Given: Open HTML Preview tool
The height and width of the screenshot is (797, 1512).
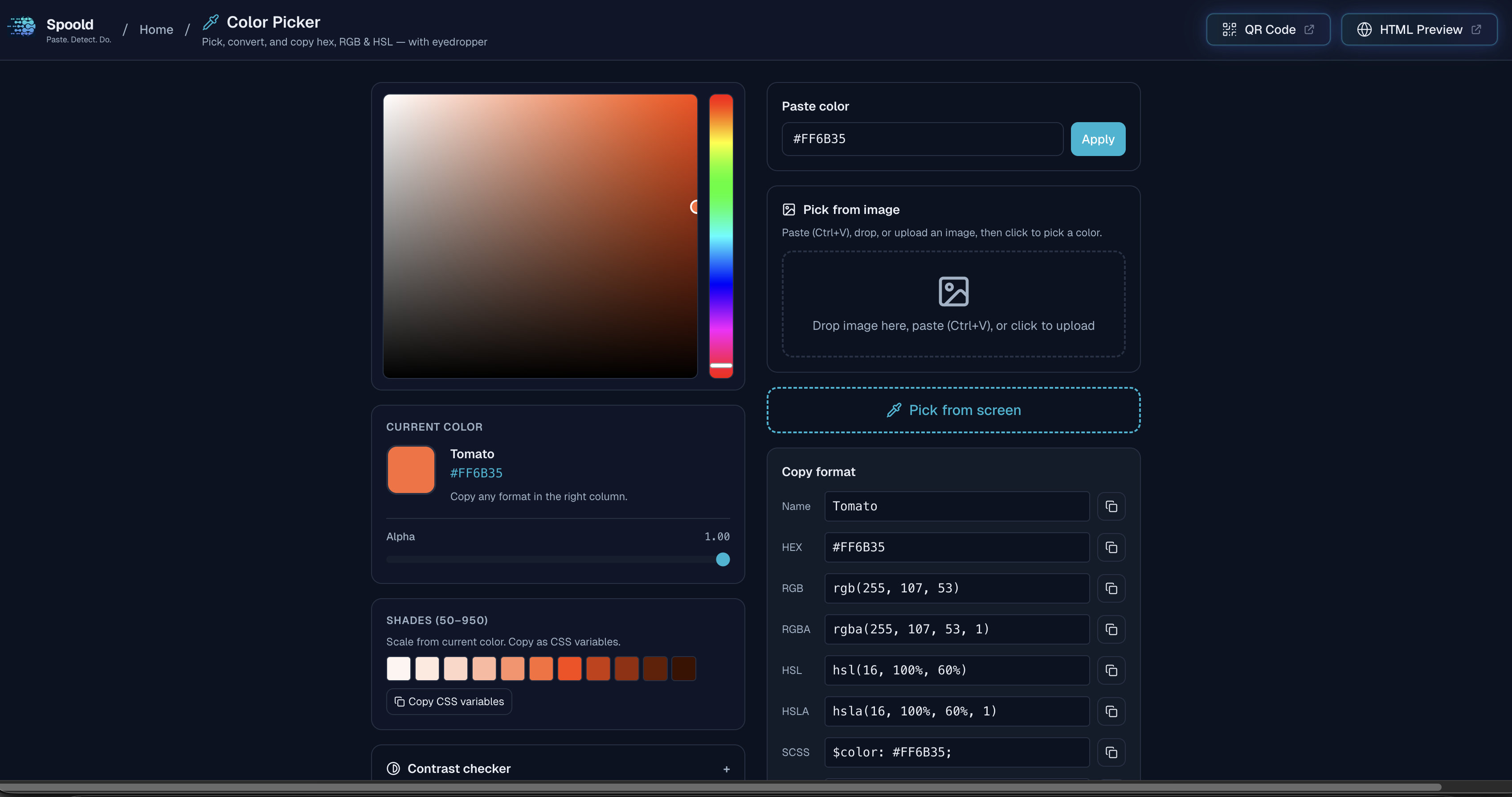Looking at the screenshot, I should 1419,29.
